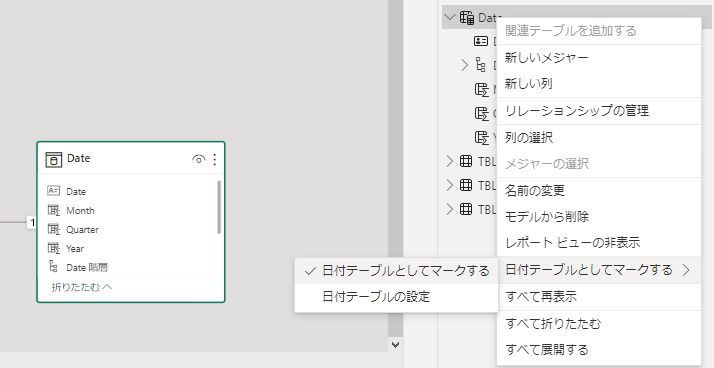The height and width of the screenshot is (368, 714).
Task: Choose 列の選択 menu entry
Action: 598,138
